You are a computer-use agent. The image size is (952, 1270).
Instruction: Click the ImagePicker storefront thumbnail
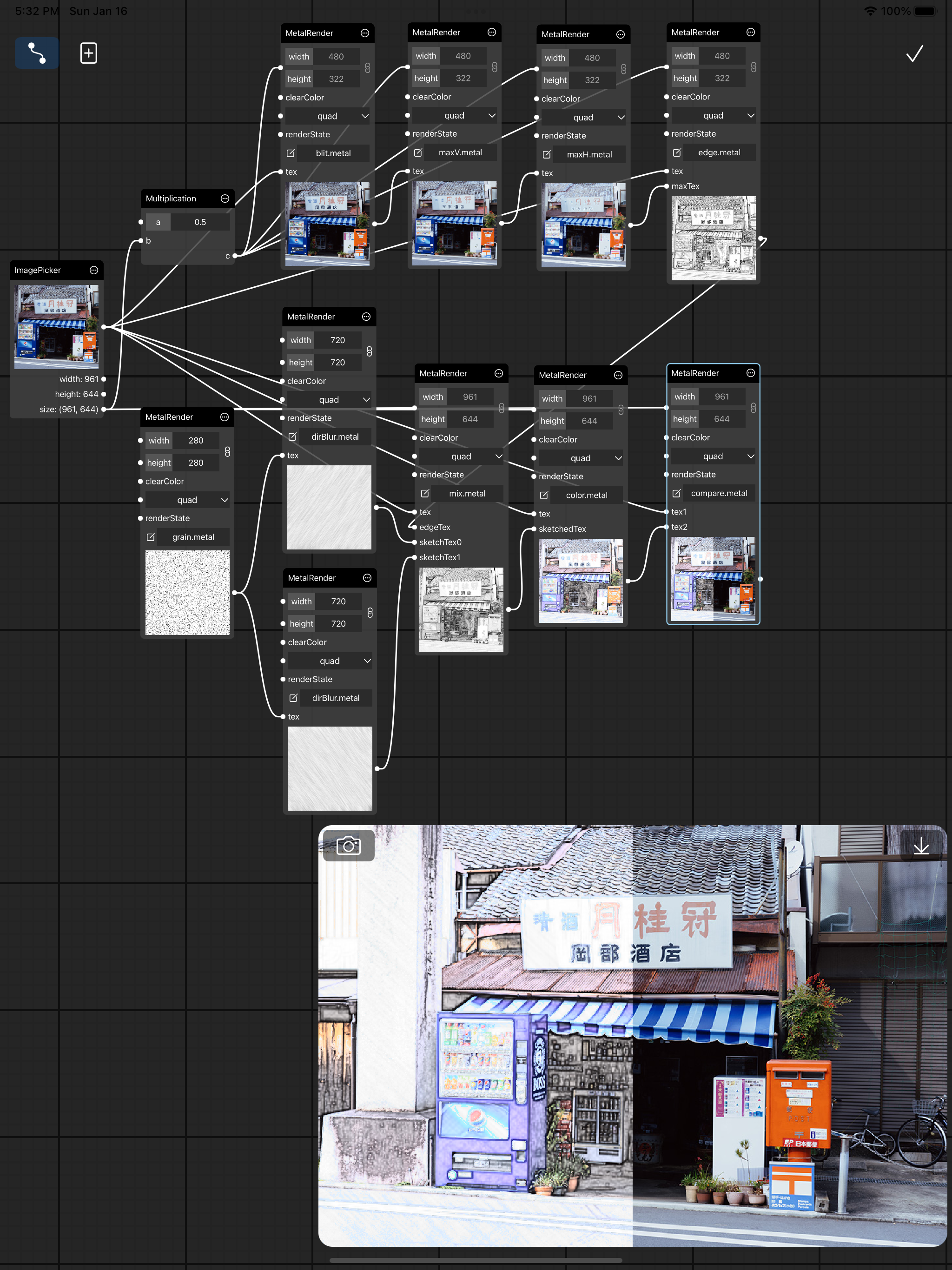click(56, 327)
